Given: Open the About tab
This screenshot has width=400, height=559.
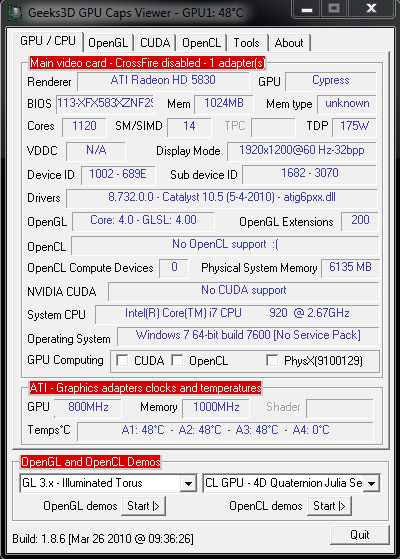Looking at the screenshot, I should click(x=289, y=43).
